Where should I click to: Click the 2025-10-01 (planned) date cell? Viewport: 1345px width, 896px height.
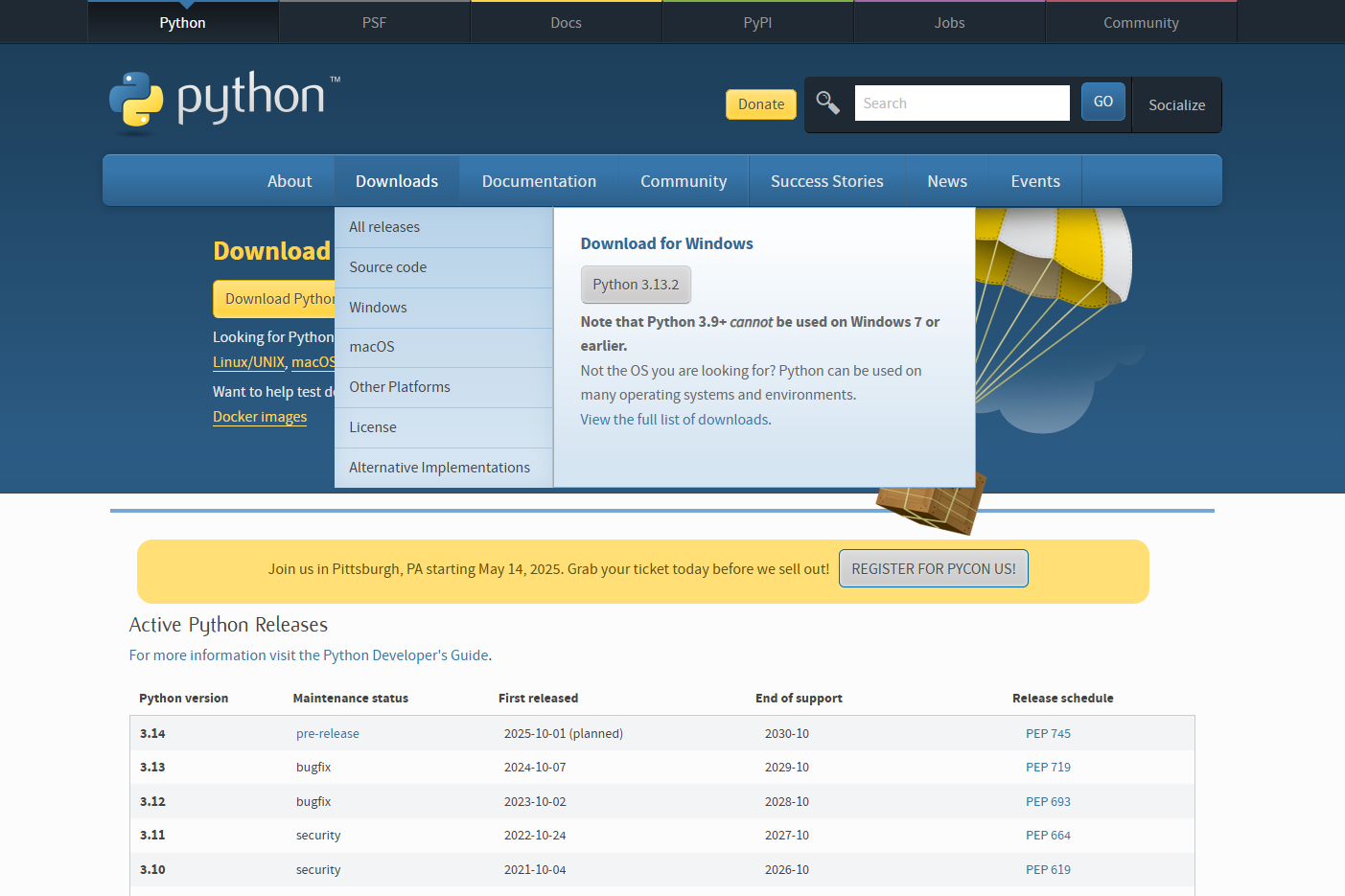point(564,734)
